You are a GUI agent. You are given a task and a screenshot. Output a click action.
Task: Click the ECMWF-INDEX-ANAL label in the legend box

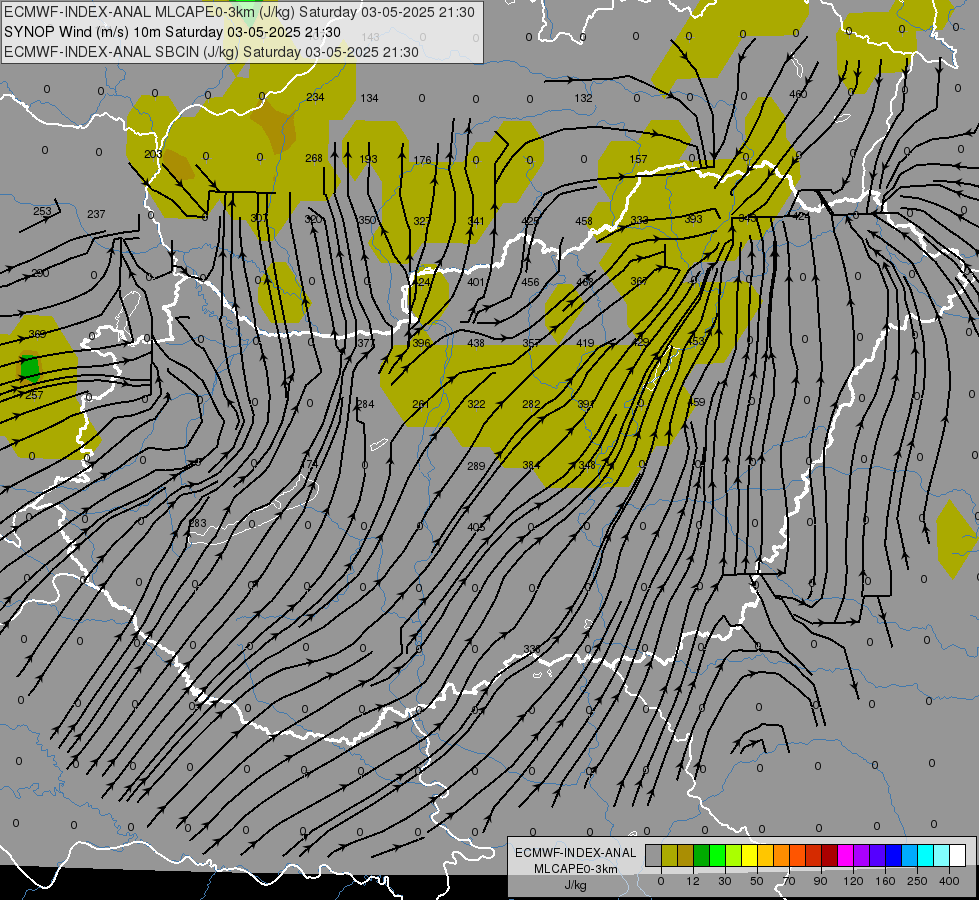click(576, 853)
